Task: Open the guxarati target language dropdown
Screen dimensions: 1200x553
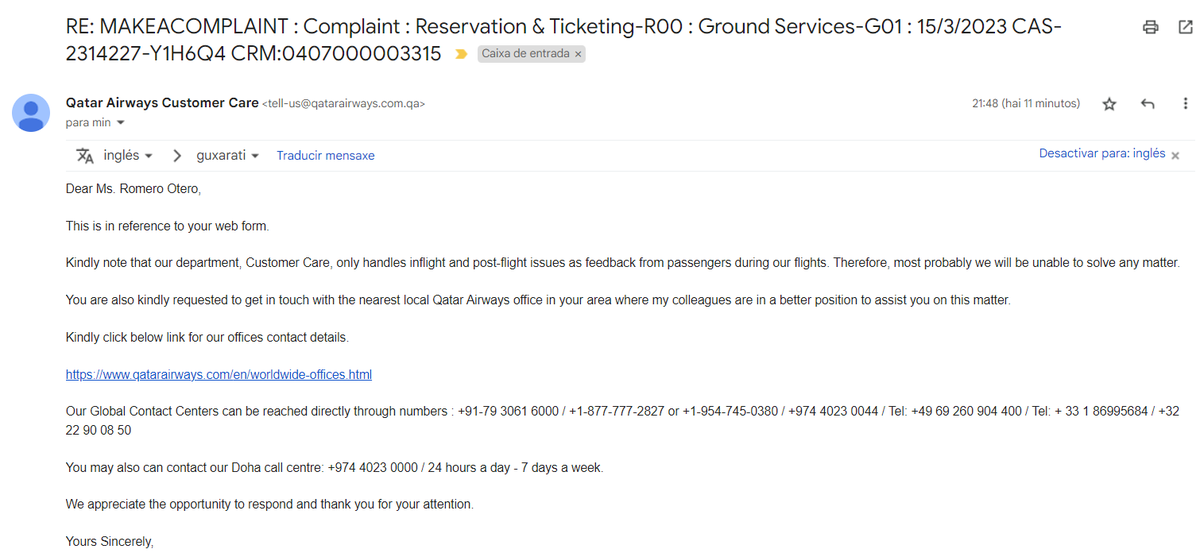Action: pyautogui.click(x=227, y=156)
